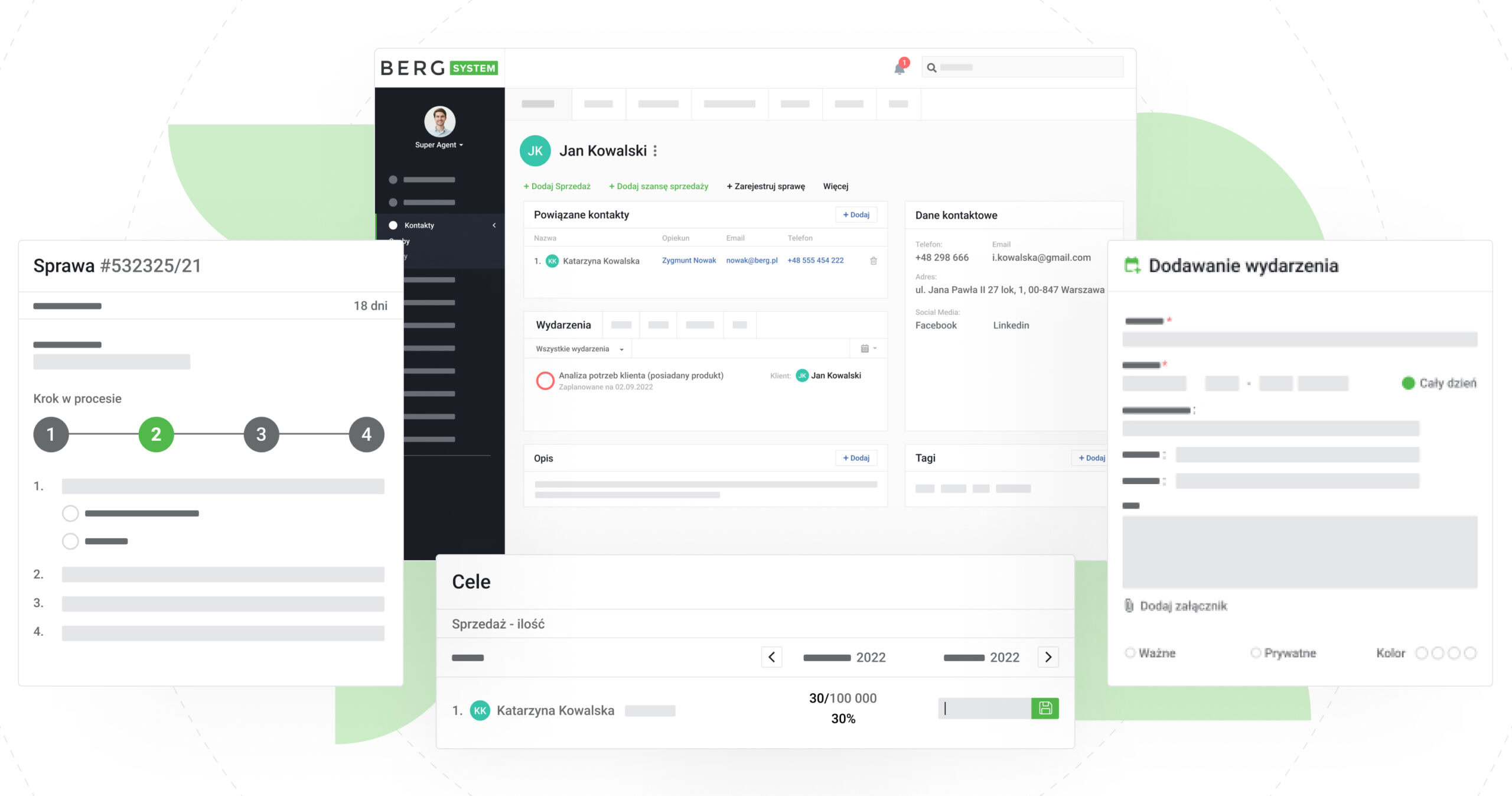Pick the last Kolor circle
This screenshot has height=796, width=1512.
1470,652
